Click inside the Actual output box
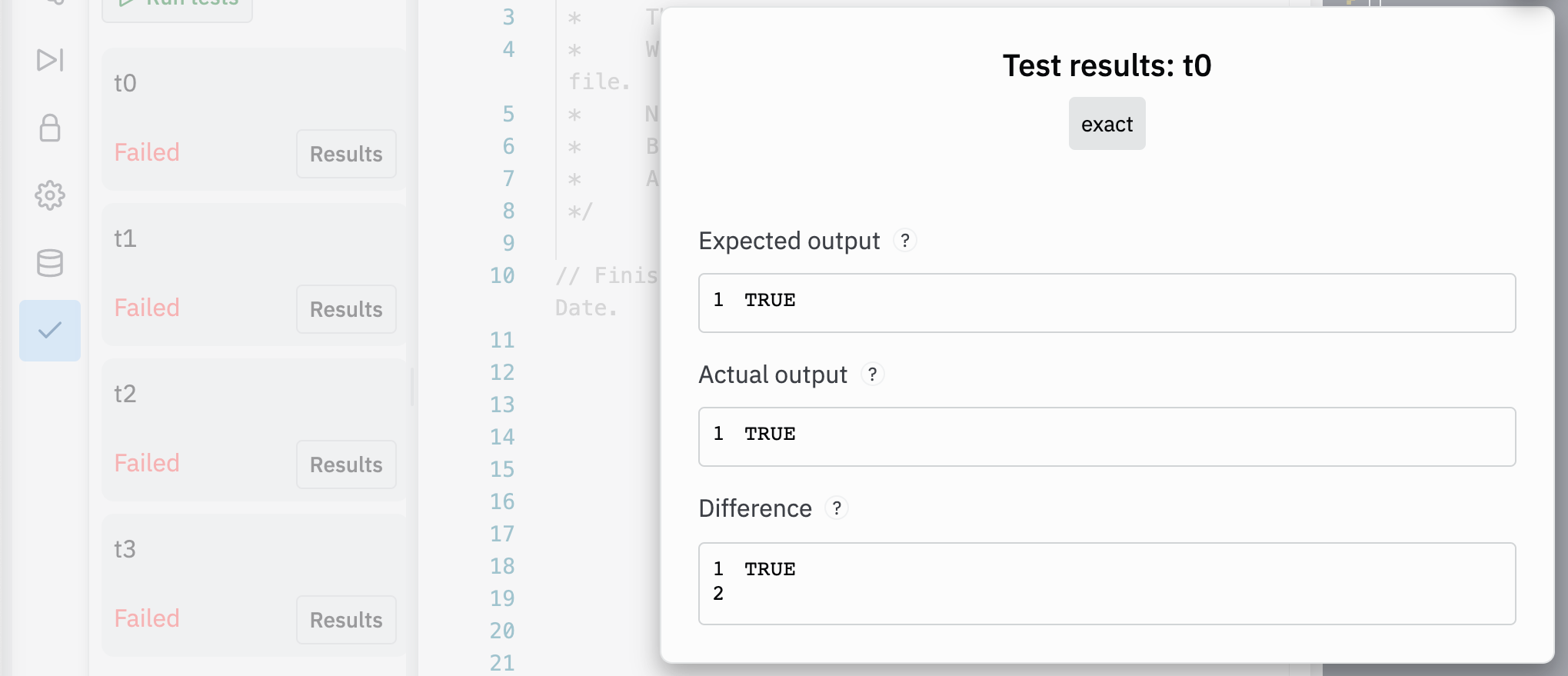Viewport: 1568px width, 676px height. (x=1107, y=437)
